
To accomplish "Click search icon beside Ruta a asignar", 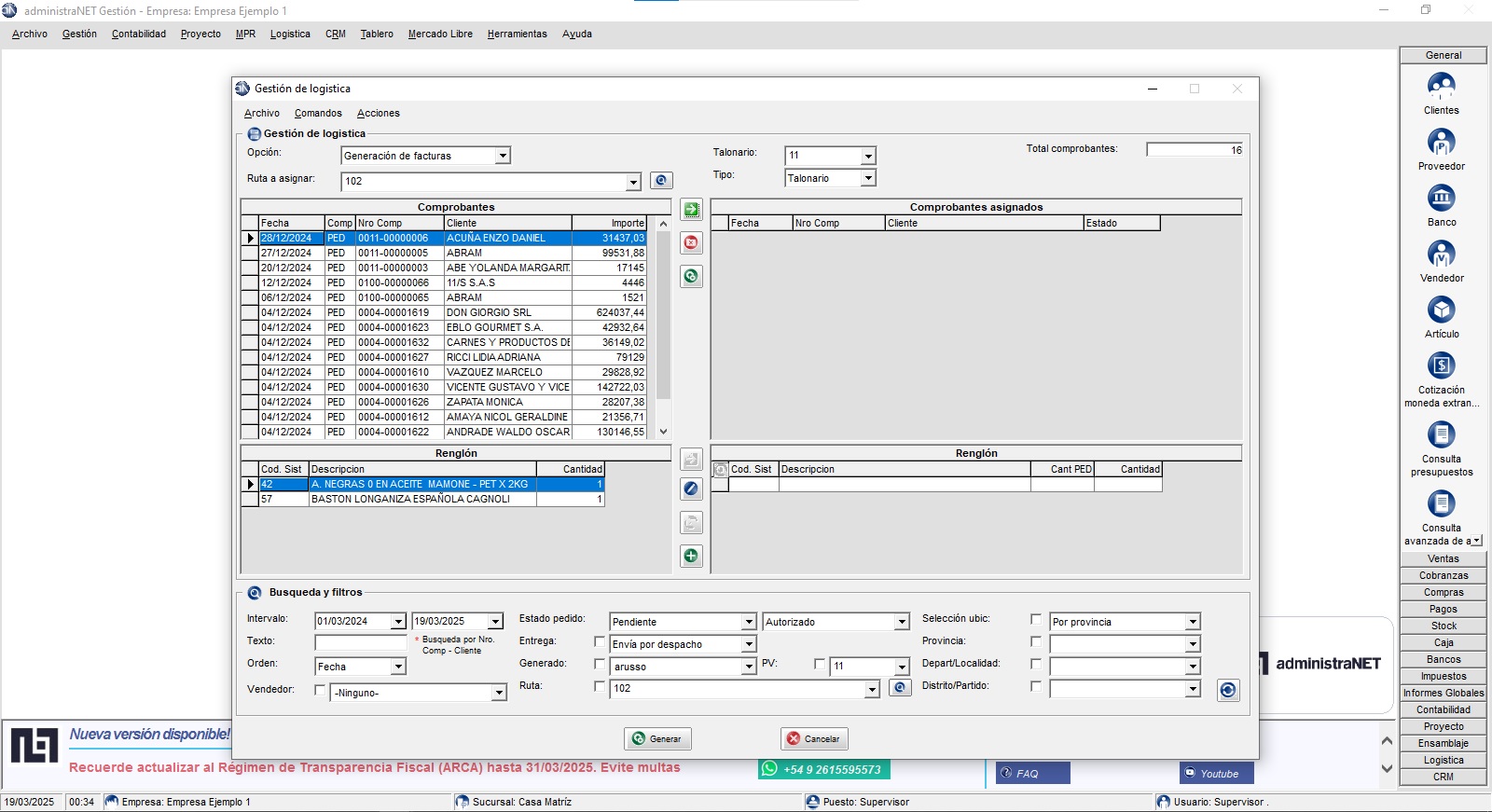I will click(x=661, y=181).
